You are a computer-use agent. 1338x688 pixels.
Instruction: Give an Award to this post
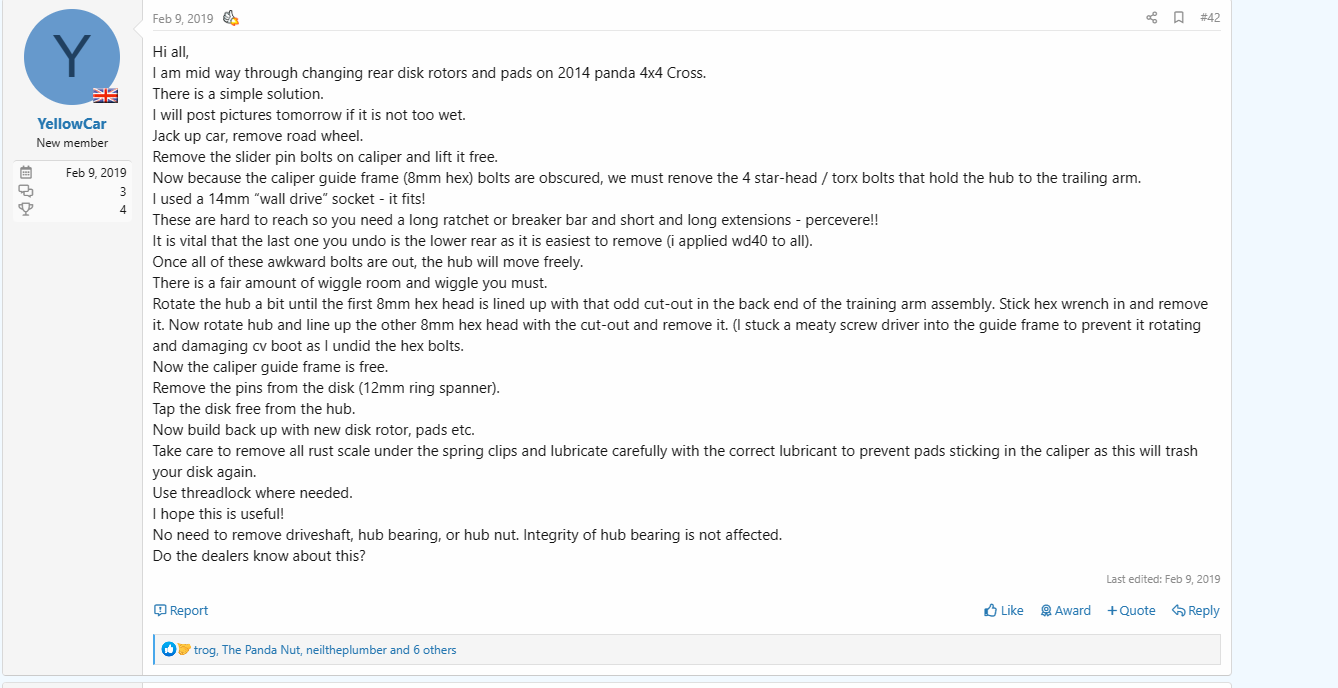pyautogui.click(x=1066, y=610)
